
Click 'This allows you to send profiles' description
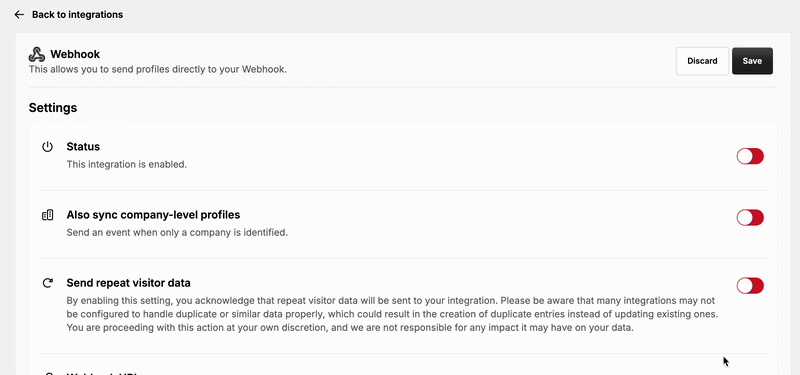click(158, 69)
